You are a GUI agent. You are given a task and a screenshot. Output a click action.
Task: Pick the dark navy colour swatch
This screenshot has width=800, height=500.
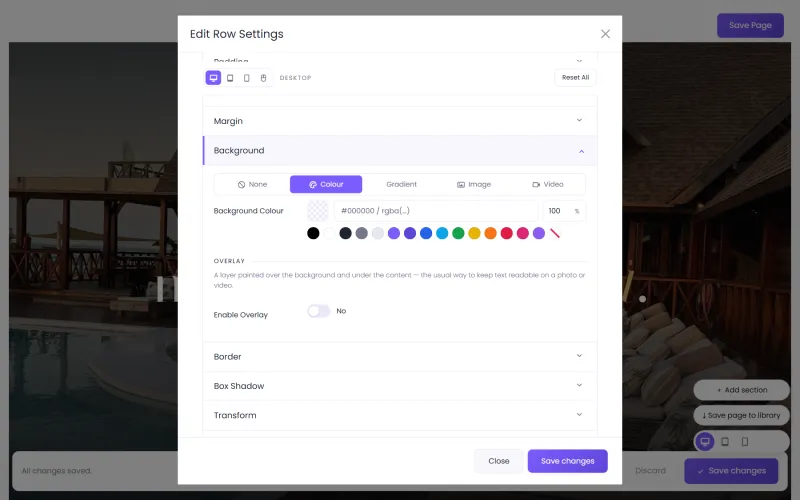click(x=345, y=233)
